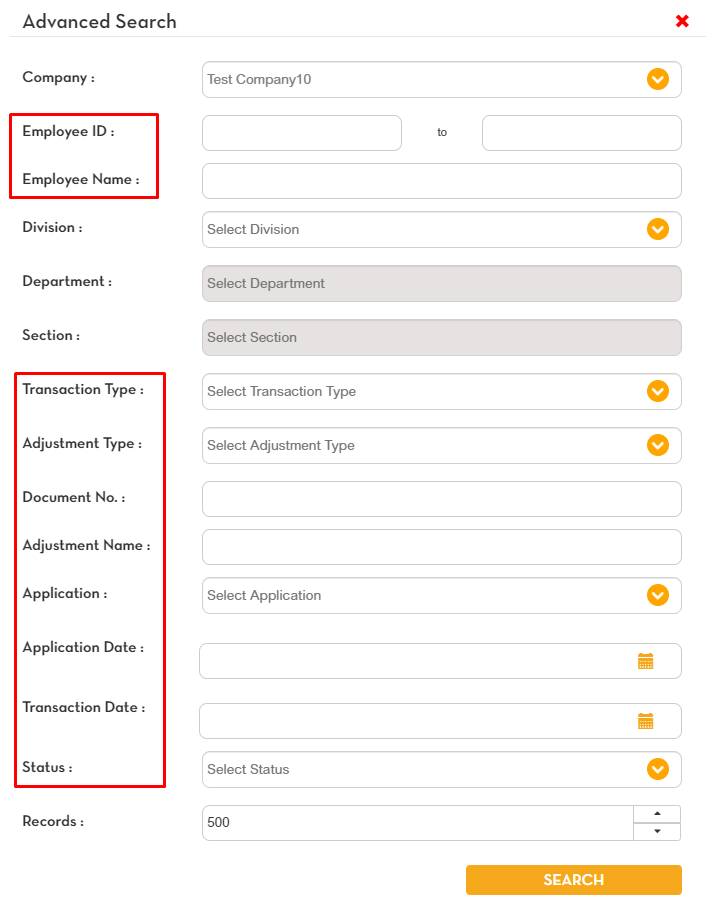
Task: Open the Select Division combo box
Action: tap(441, 229)
